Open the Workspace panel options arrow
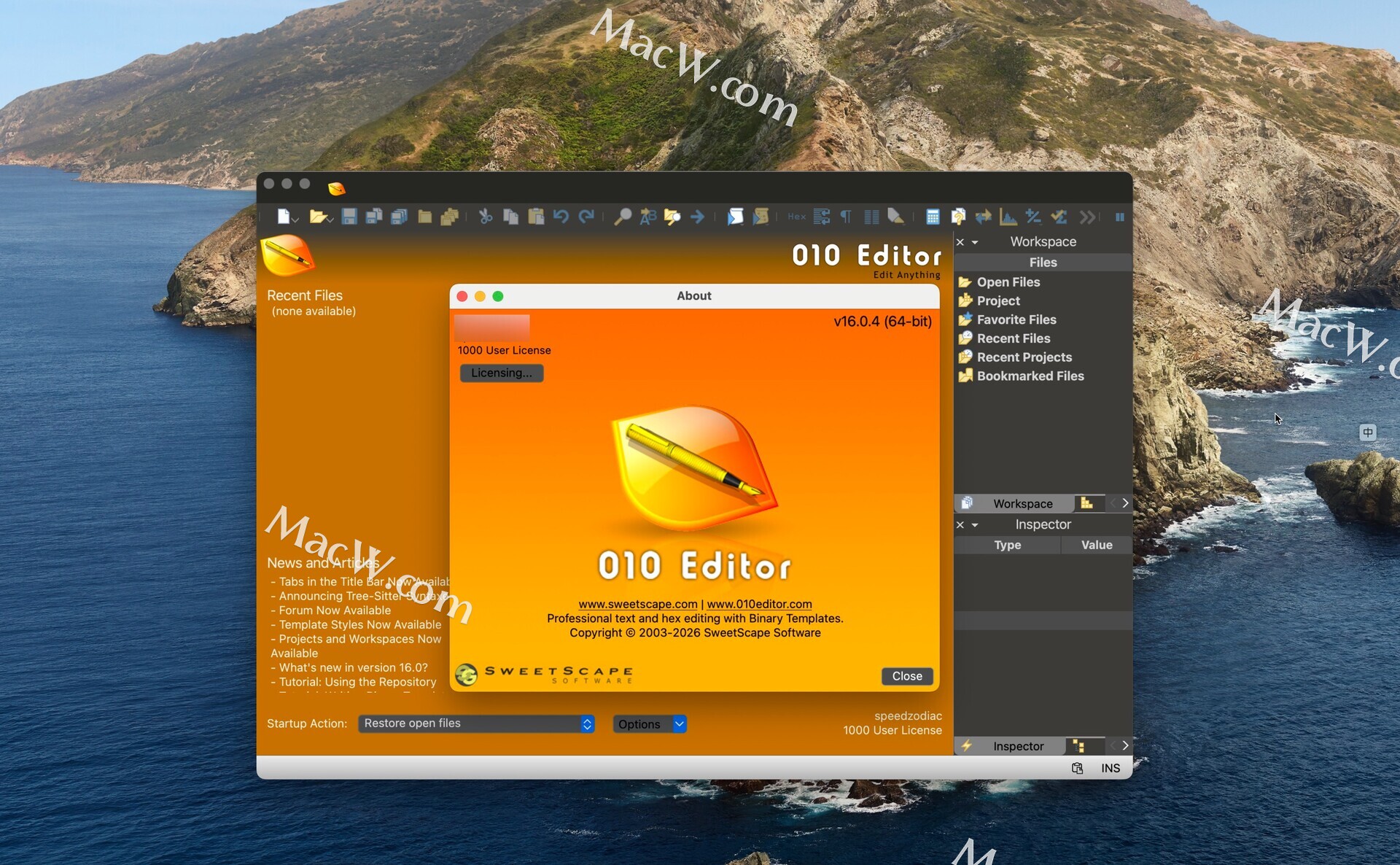The height and width of the screenshot is (865, 1400). (x=975, y=242)
